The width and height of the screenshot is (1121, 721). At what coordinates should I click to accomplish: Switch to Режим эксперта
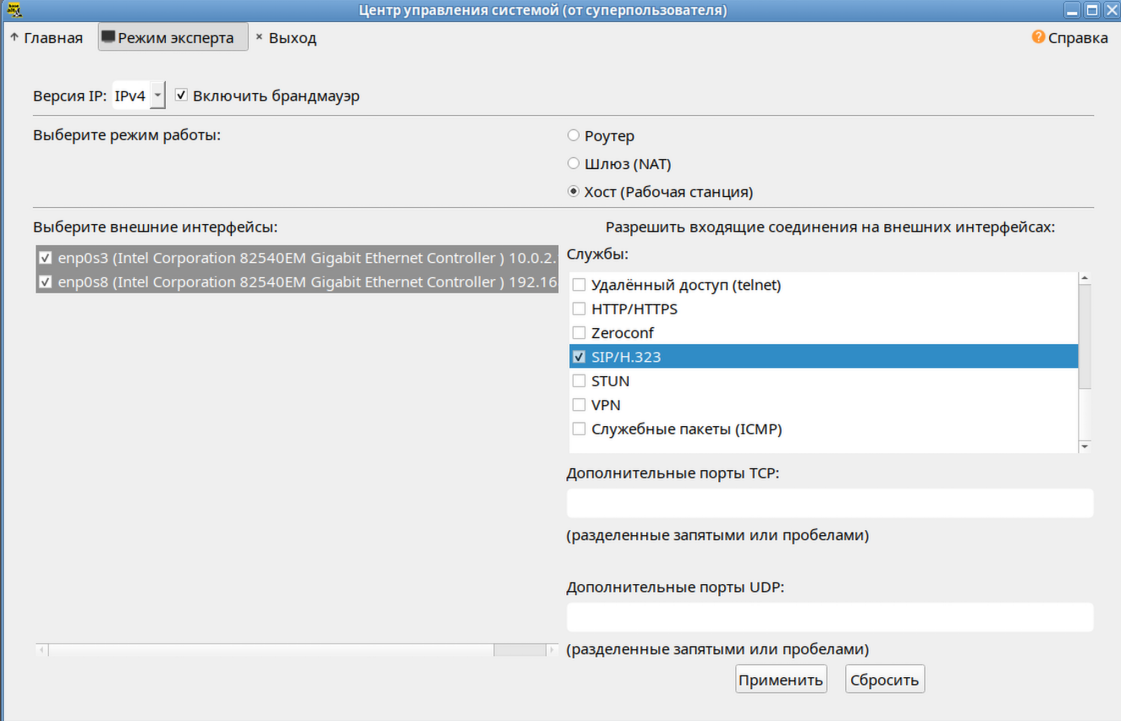[173, 37]
